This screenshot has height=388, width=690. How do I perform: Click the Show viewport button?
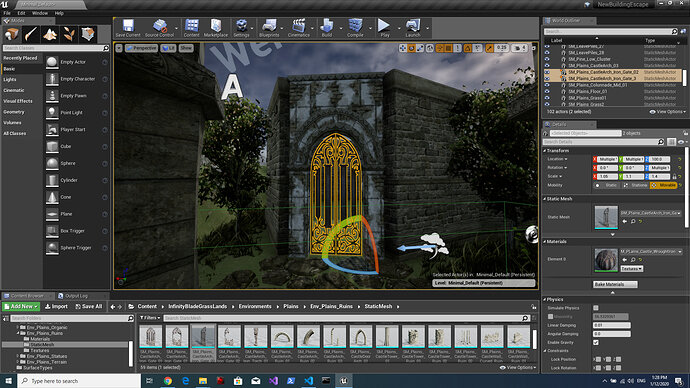pos(186,48)
